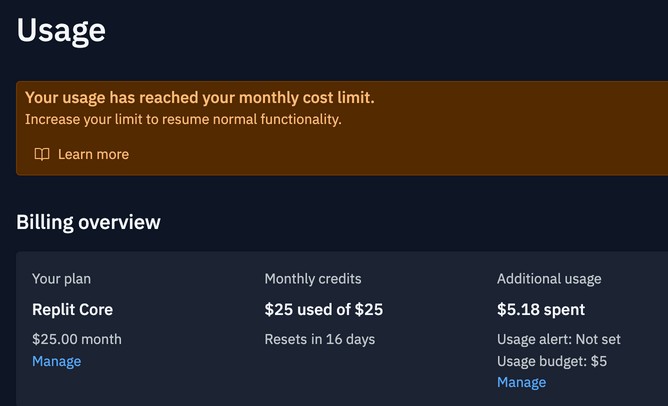Click the Your plan label

[61, 279]
